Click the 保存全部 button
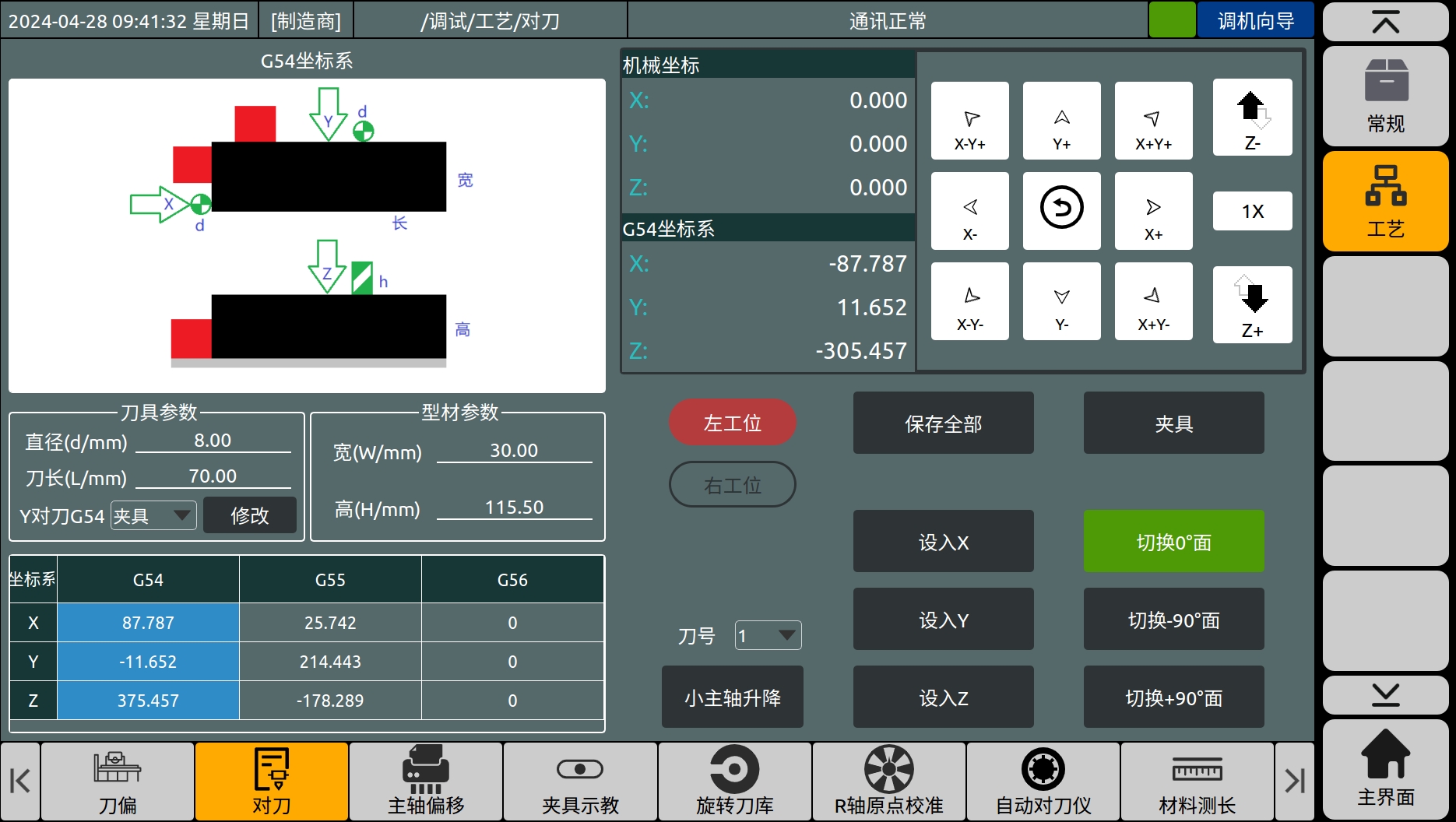Image resolution: width=1456 pixels, height=822 pixels. (943, 423)
